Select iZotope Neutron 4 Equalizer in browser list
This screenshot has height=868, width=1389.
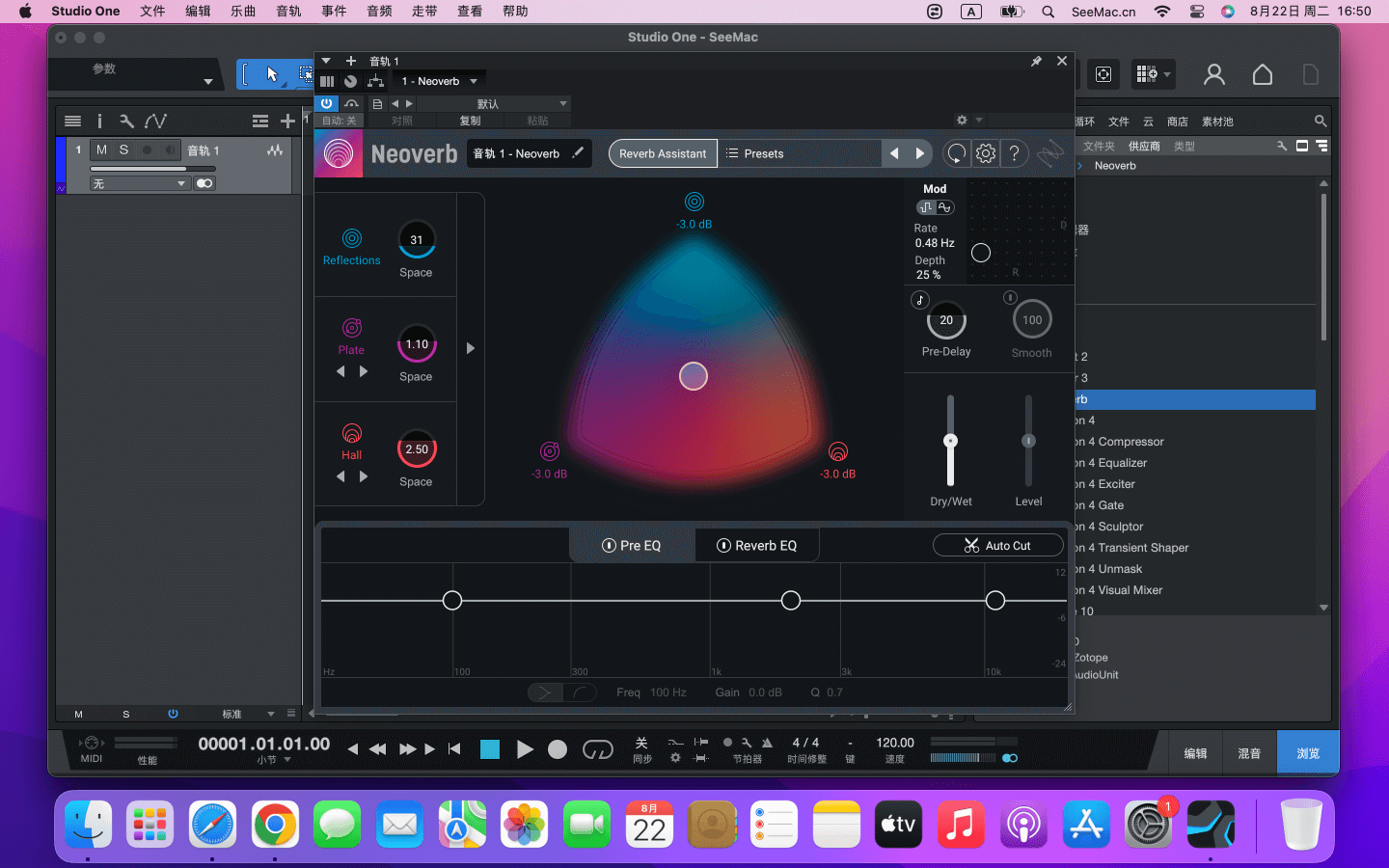pos(1122,463)
